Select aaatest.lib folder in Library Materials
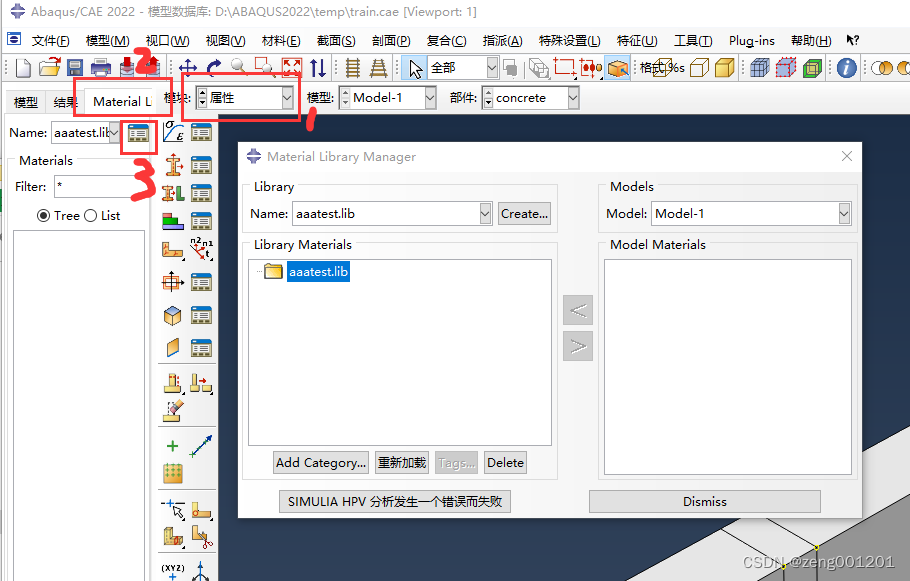This screenshot has width=910, height=581. click(318, 271)
